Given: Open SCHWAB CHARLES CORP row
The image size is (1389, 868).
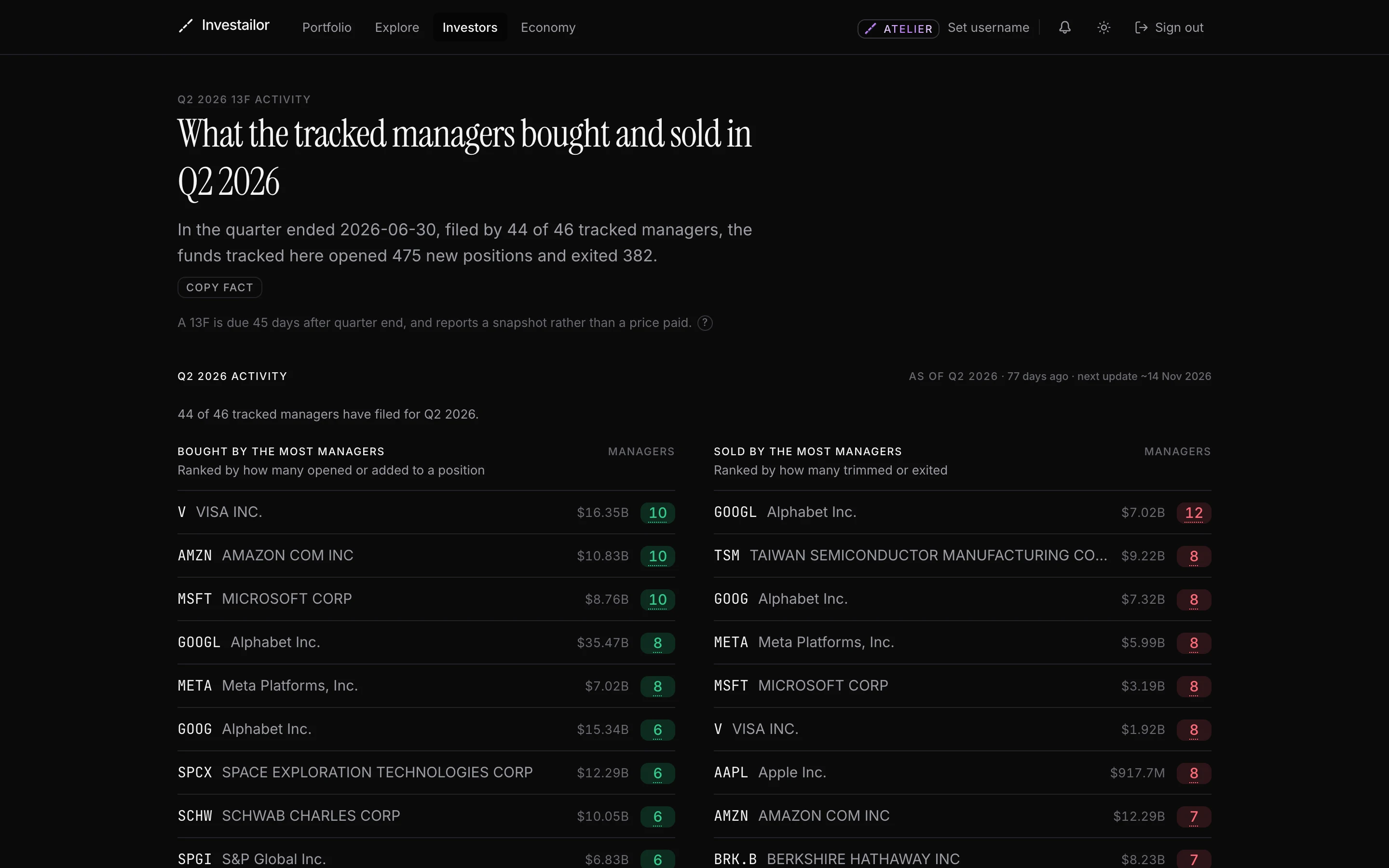Looking at the screenshot, I should coord(426,816).
